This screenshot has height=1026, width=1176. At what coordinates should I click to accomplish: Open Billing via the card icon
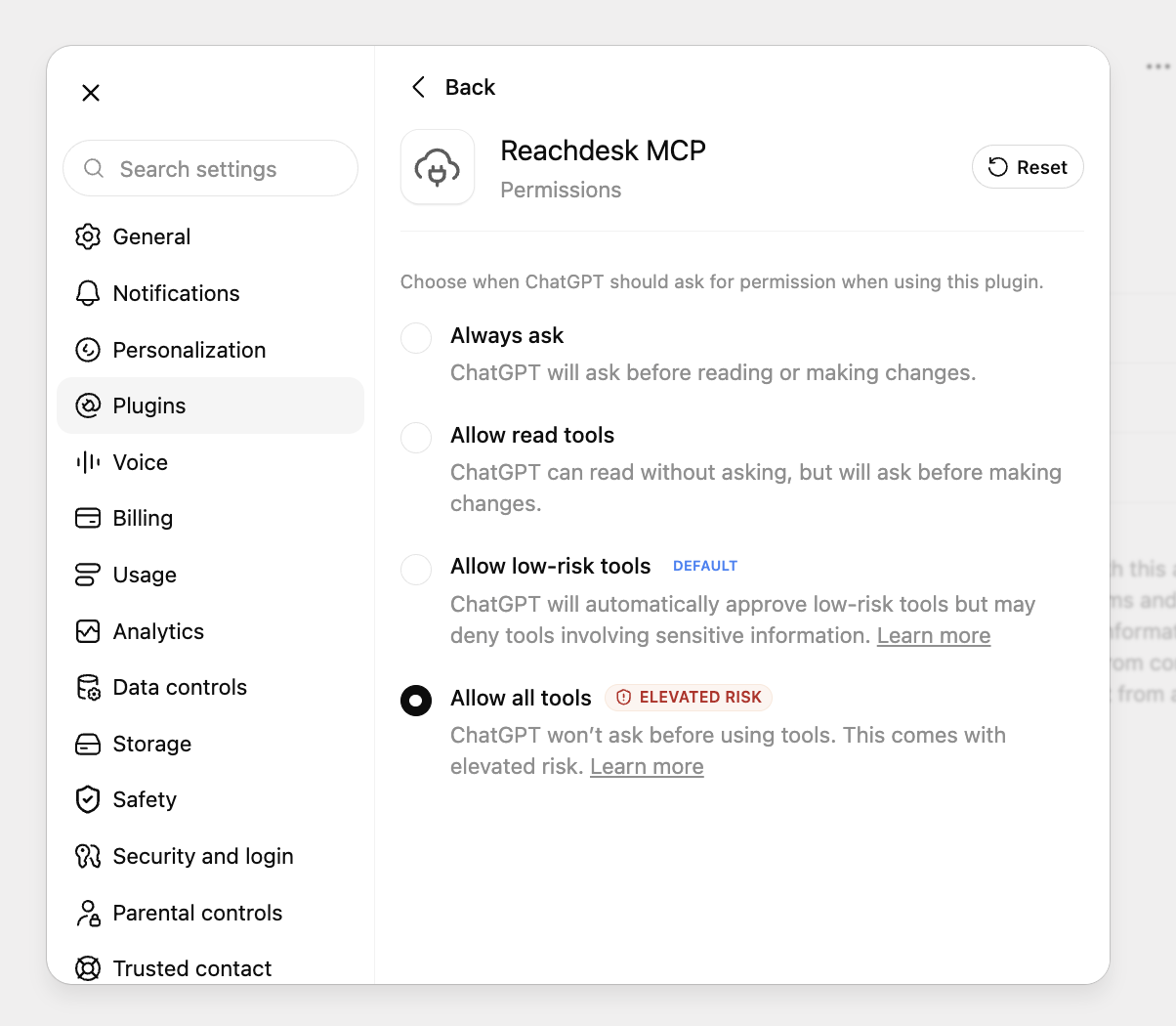(88, 518)
